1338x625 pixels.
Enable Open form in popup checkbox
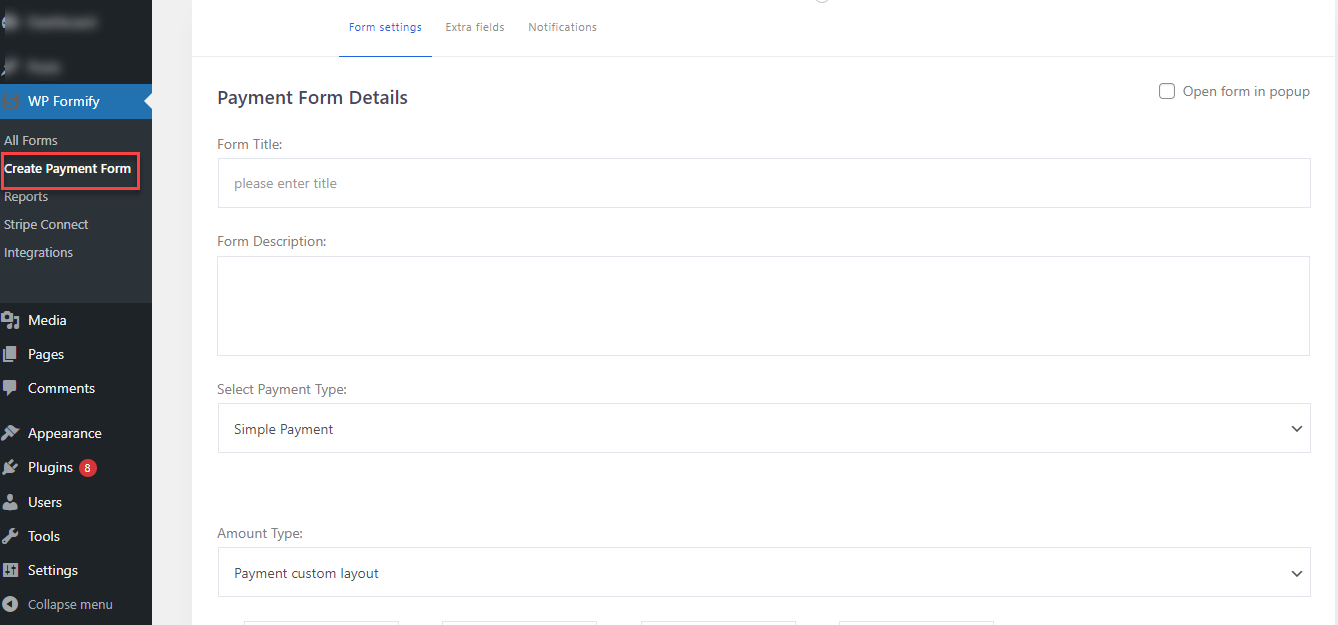tap(1167, 91)
